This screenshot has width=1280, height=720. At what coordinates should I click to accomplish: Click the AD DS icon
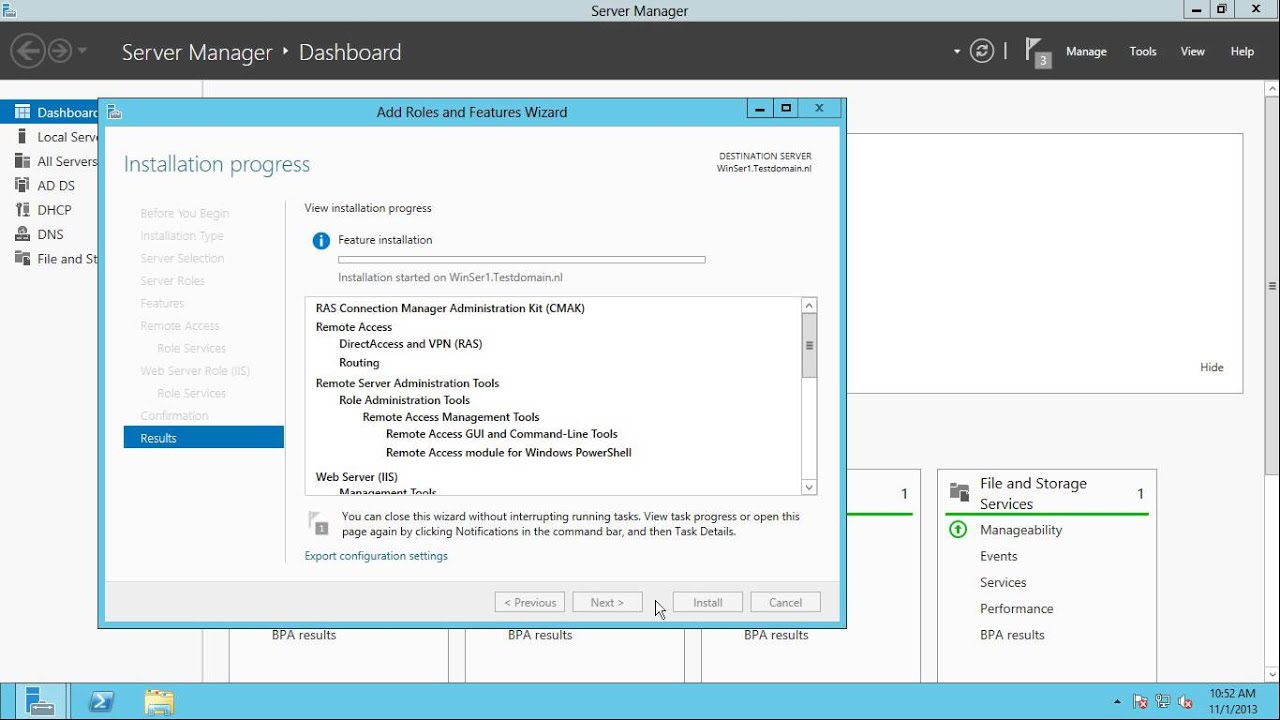tap(22, 185)
